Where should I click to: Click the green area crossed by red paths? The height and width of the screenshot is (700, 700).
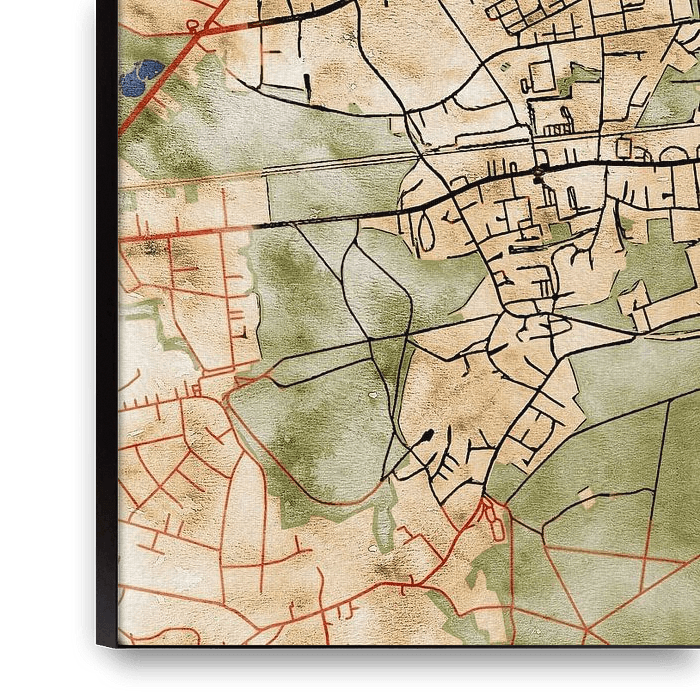pos(600,580)
